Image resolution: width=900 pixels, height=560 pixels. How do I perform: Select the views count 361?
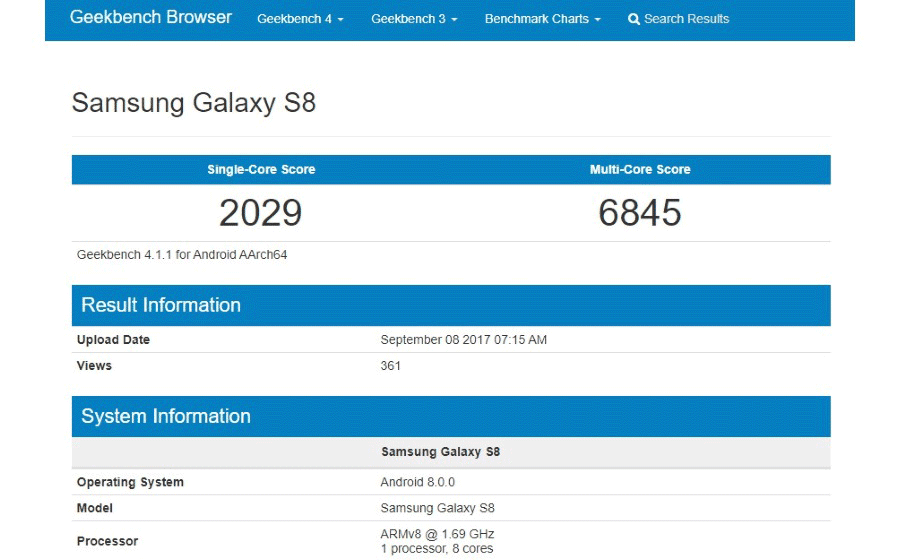click(x=390, y=365)
